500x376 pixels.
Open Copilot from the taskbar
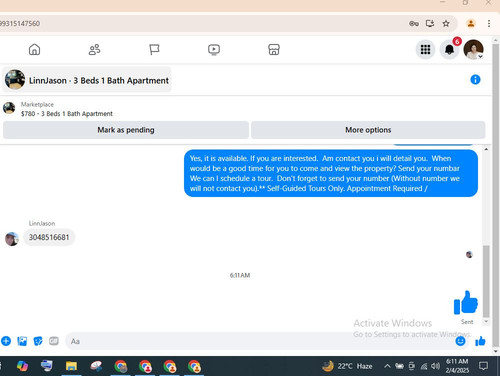pyautogui.click(x=22, y=366)
